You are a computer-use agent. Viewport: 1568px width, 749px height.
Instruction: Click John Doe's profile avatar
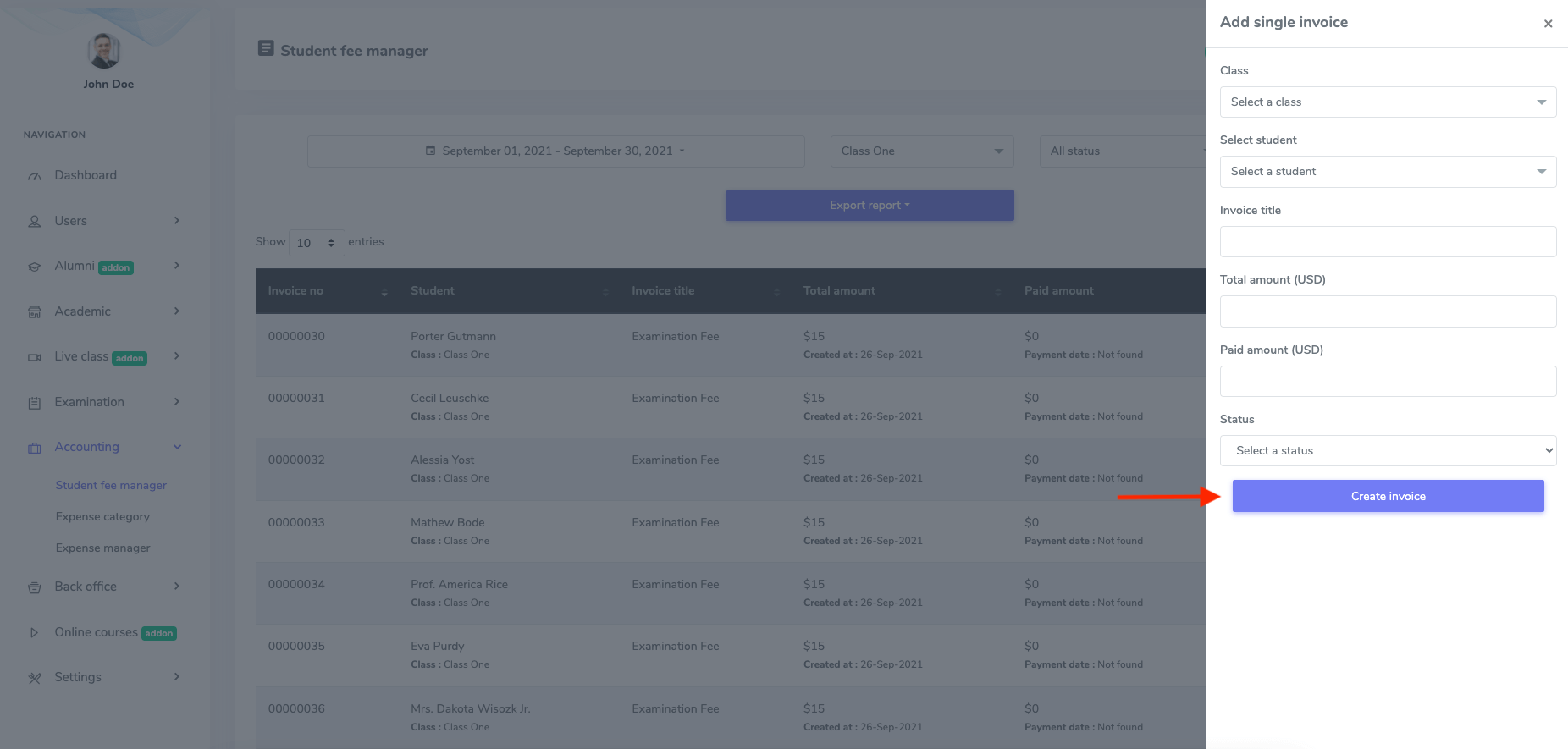[104, 51]
